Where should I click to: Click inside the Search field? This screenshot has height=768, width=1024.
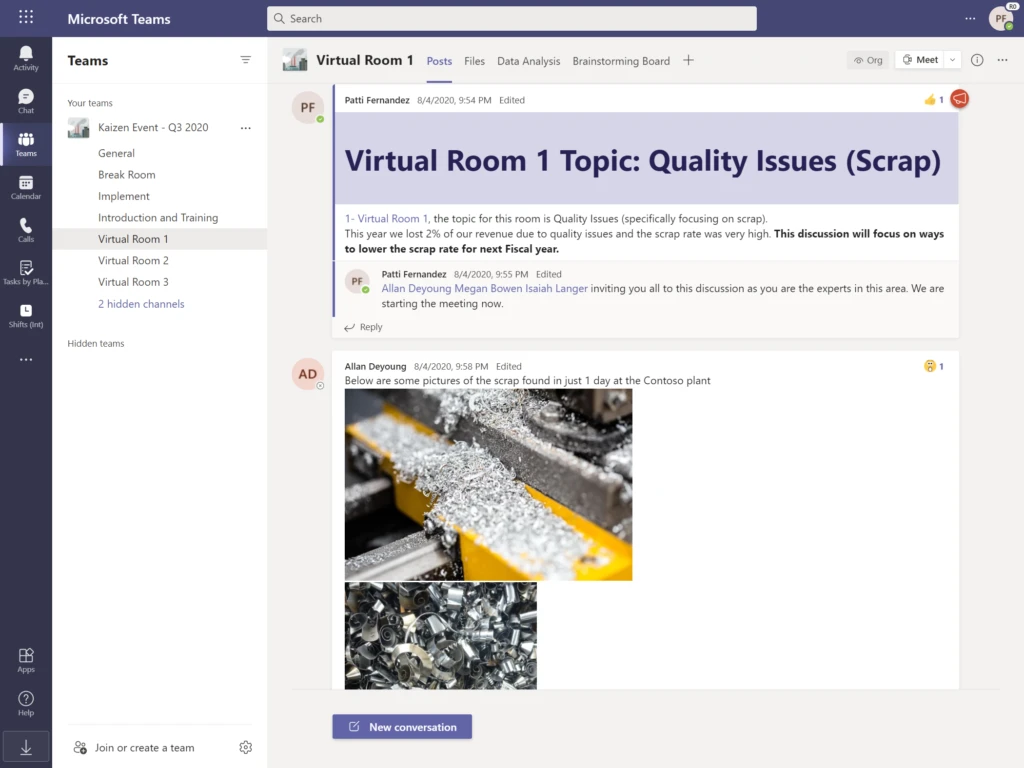click(x=511, y=18)
